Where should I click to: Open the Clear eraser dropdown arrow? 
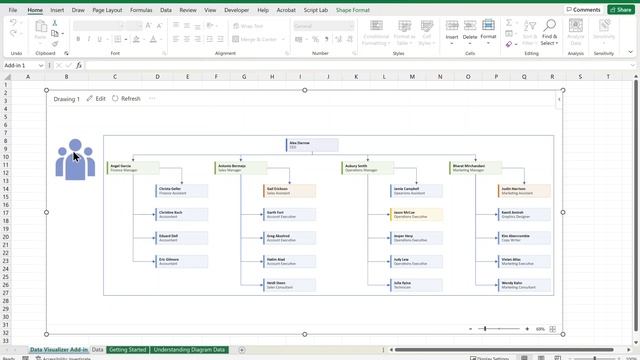516,44
